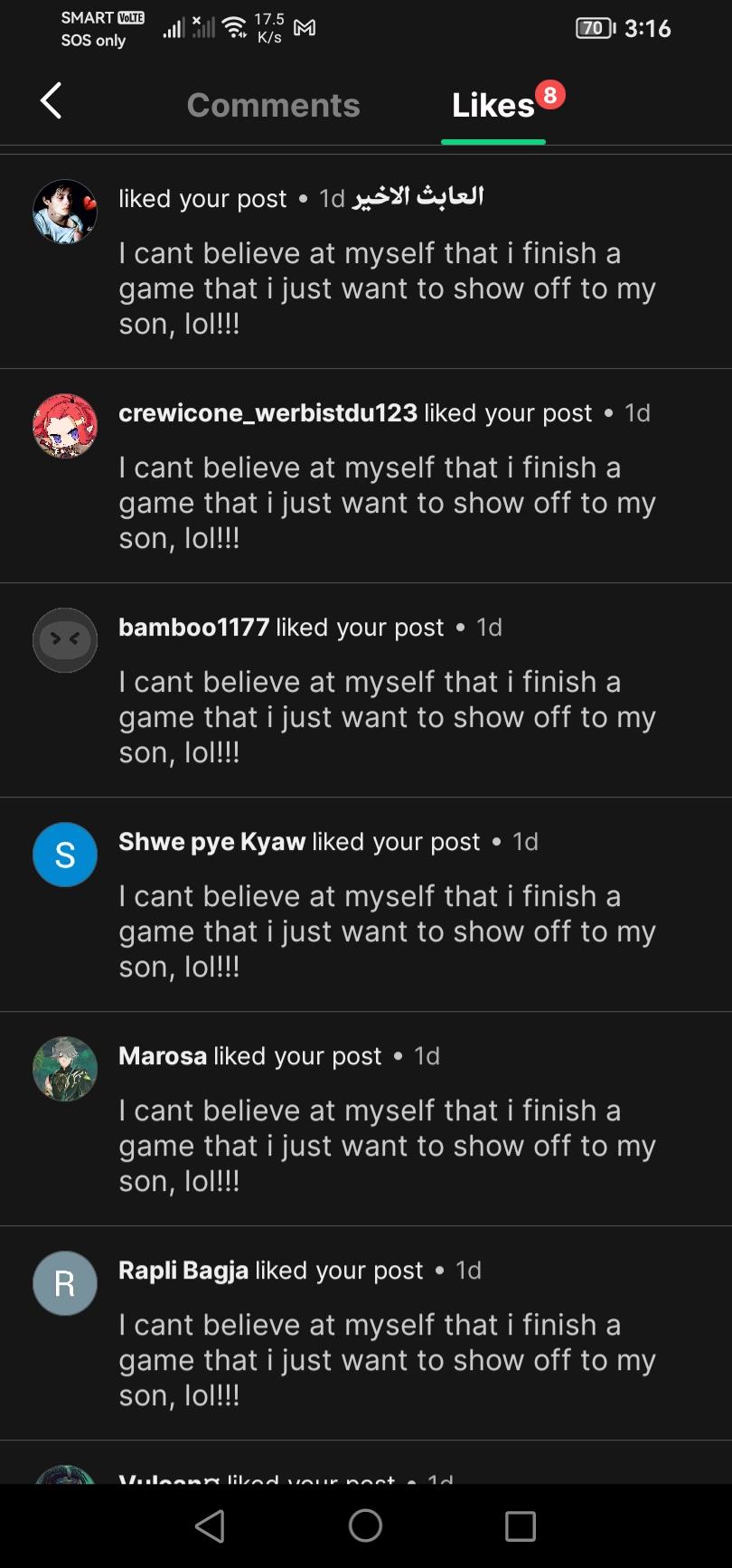Tap the bamboo1177 username
732x1568 pixels.
coord(194,628)
